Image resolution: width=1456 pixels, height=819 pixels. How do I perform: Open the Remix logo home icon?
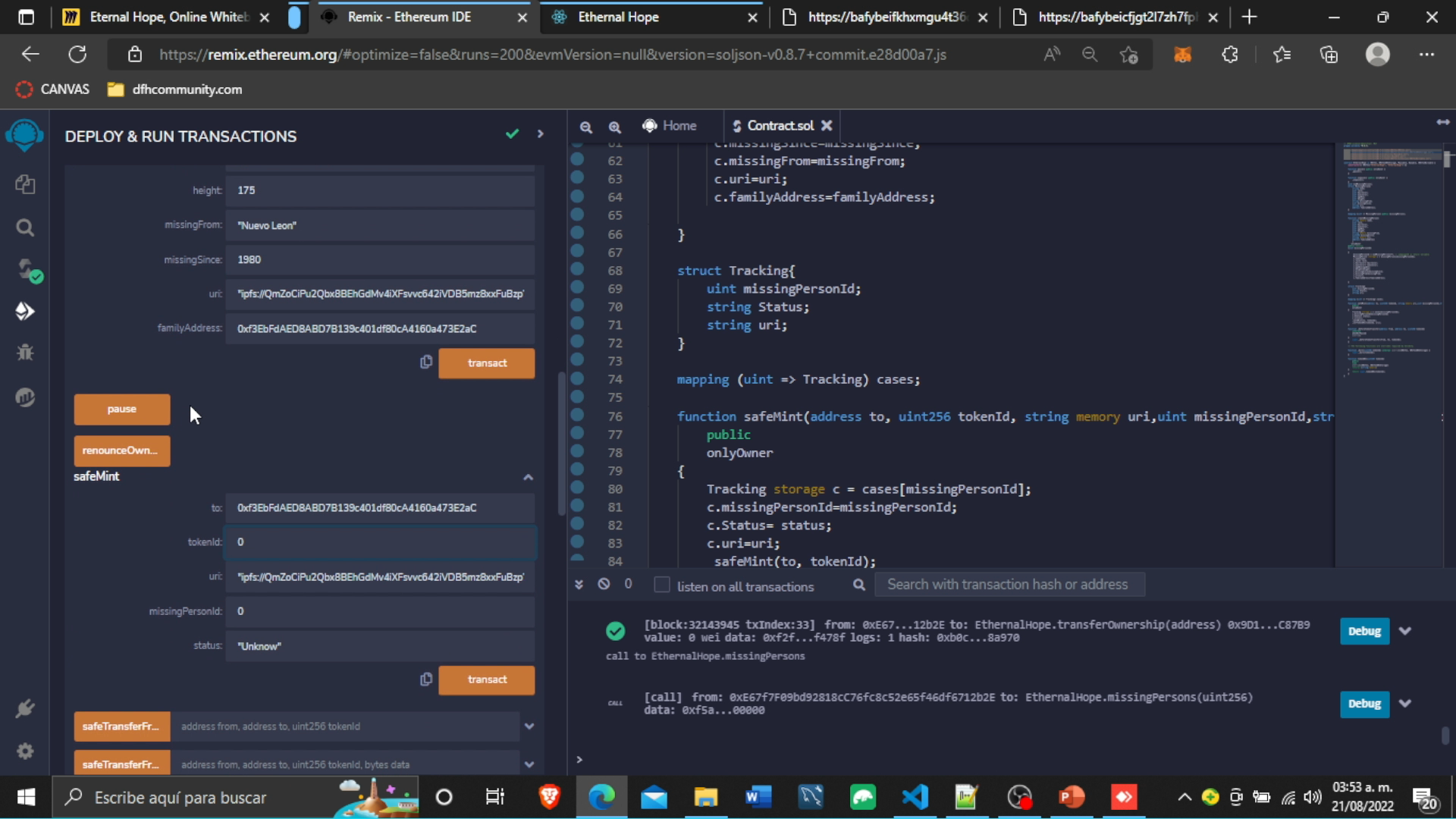pos(24,136)
